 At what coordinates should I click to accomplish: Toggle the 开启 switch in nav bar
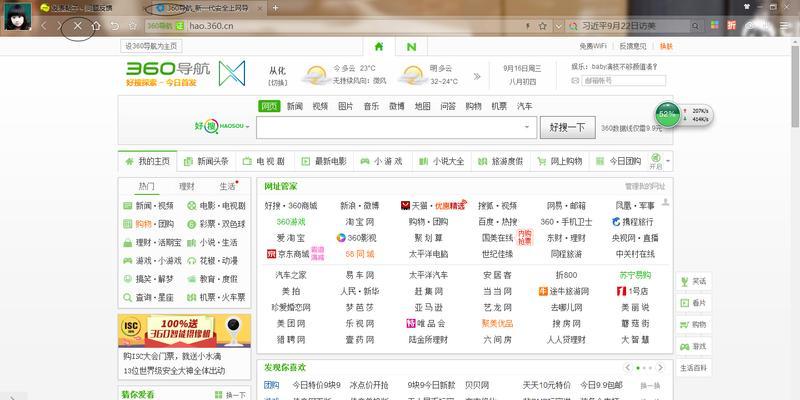(656, 161)
